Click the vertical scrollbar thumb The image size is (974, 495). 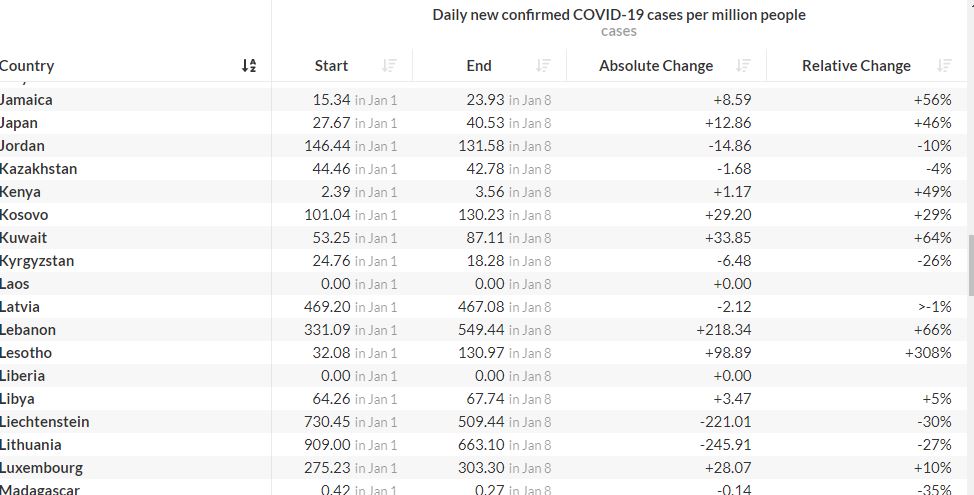coord(971,265)
